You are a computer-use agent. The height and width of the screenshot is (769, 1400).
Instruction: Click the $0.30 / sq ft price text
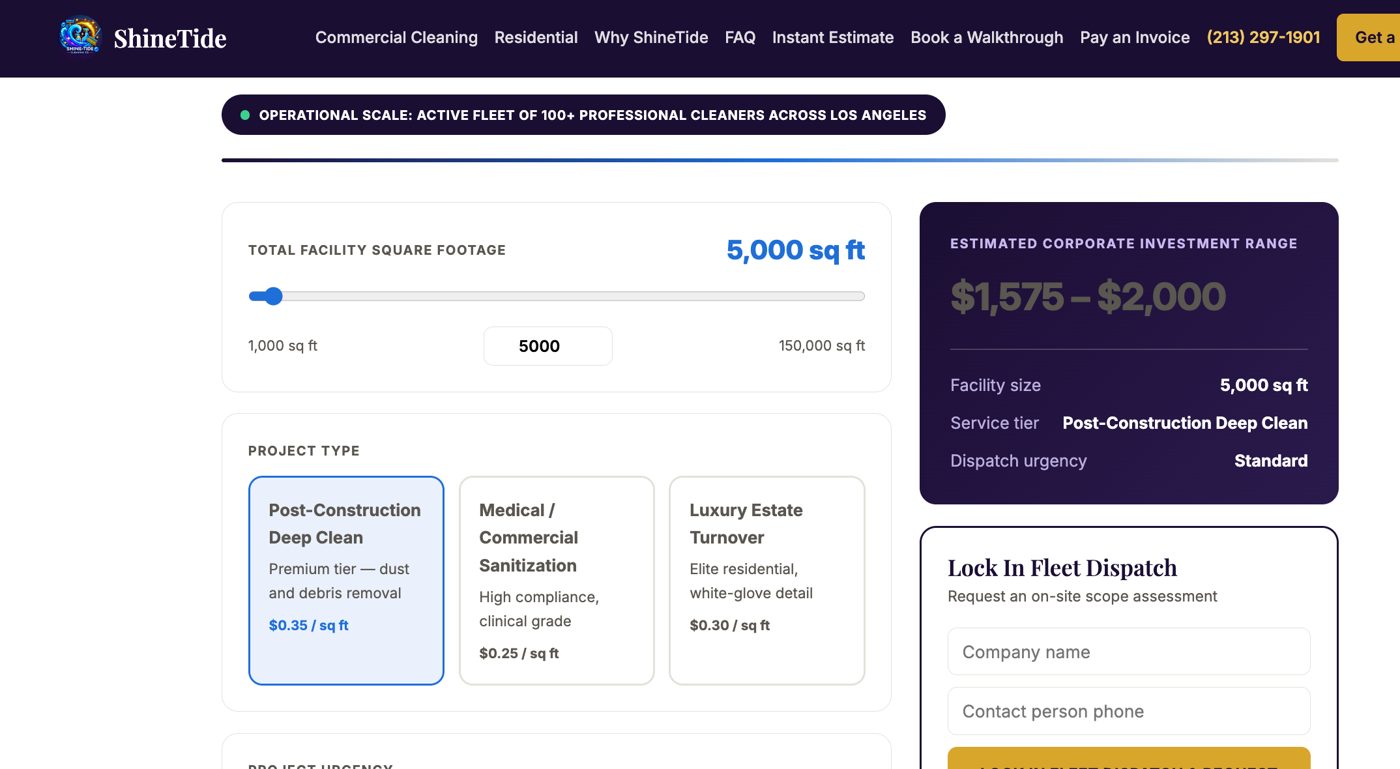coord(730,625)
